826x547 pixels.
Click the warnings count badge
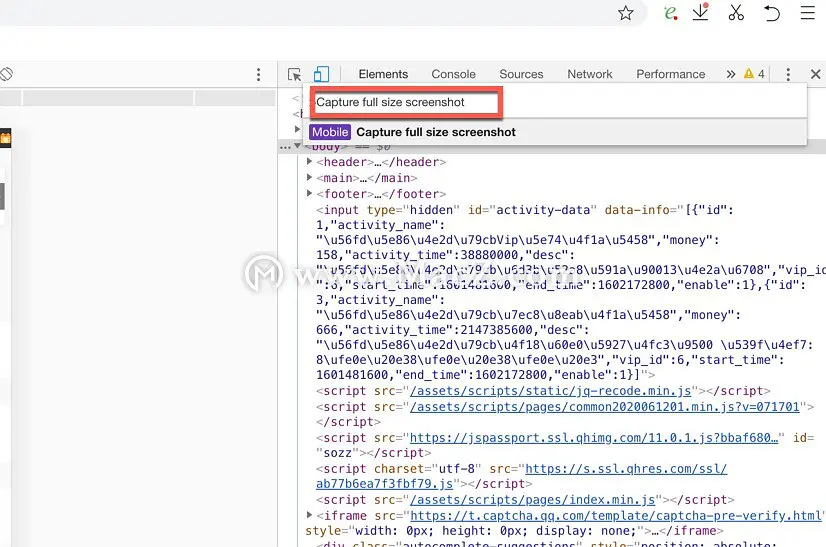pyautogui.click(x=754, y=74)
